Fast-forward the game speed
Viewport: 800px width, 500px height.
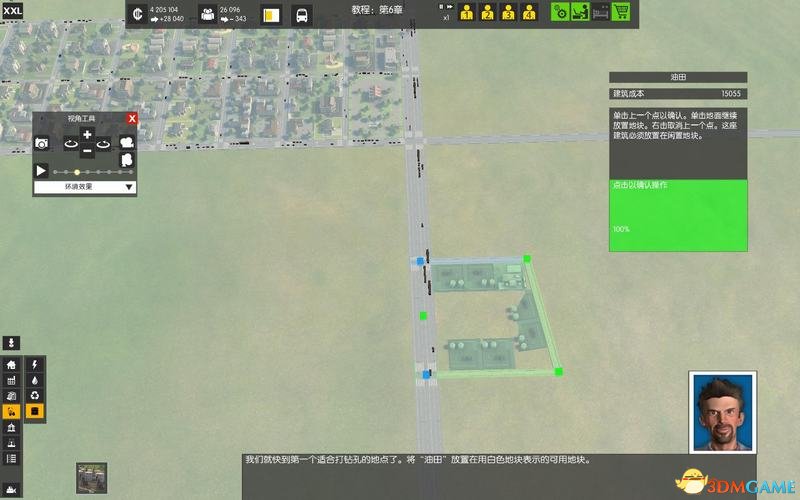(450, 7)
